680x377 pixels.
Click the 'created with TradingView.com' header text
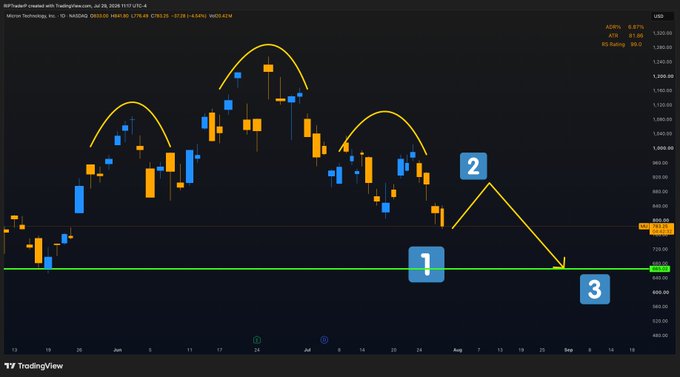point(60,6)
